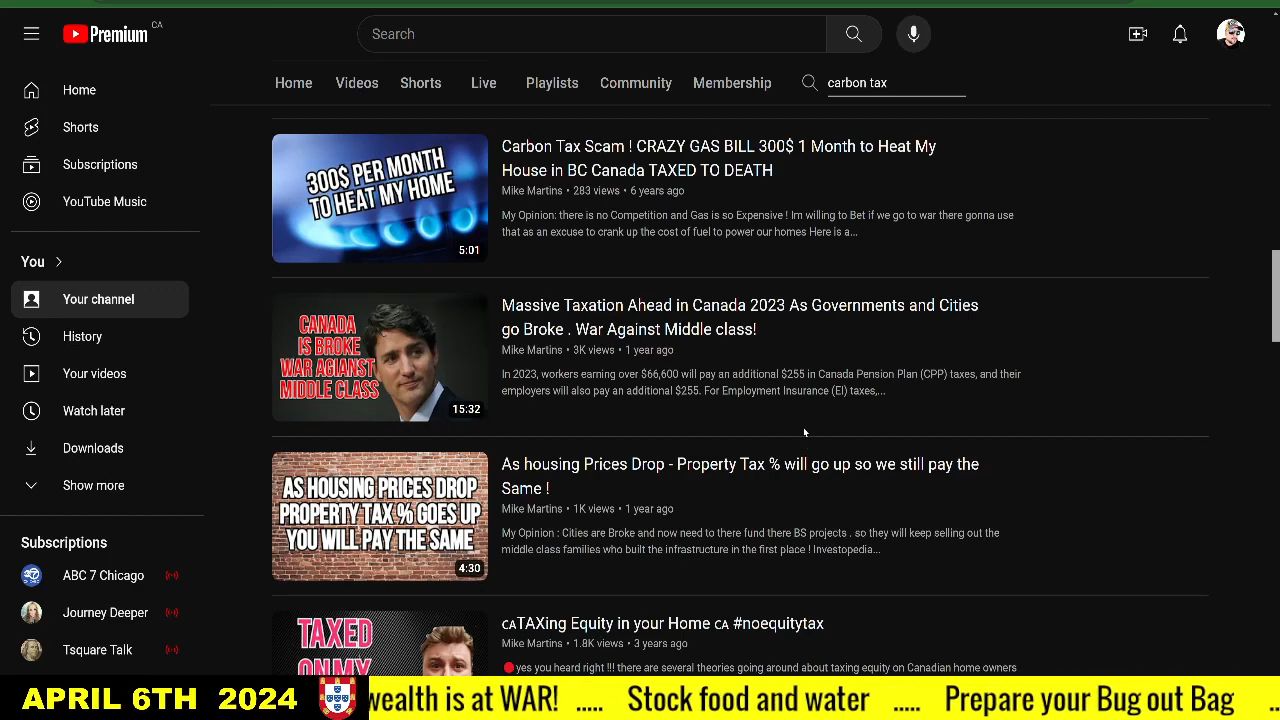Activate voice search microphone
Image resolution: width=1280 pixels, height=720 pixels.
(913, 34)
